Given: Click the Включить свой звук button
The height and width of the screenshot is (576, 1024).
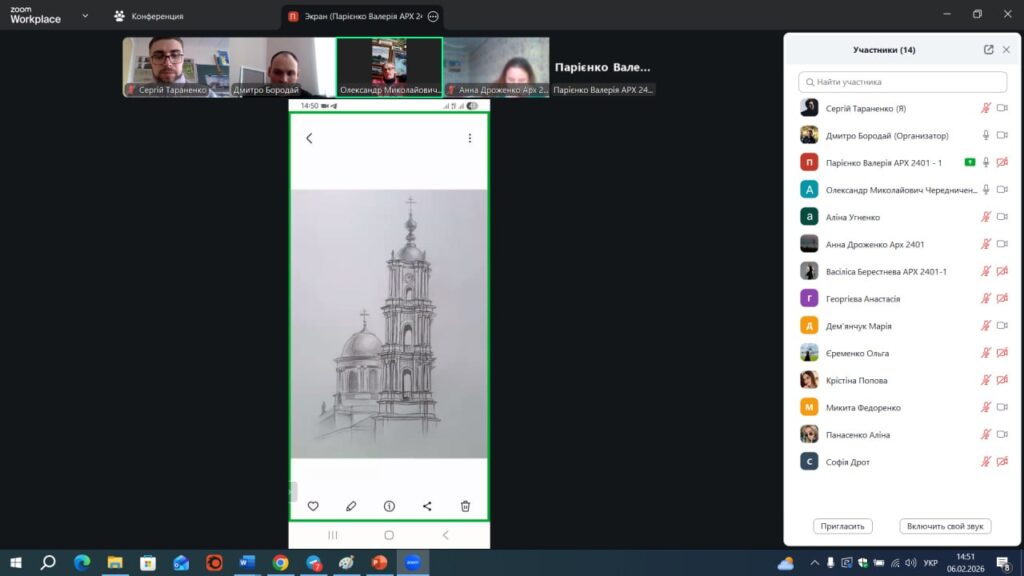Looking at the screenshot, I should click(945, 526).
